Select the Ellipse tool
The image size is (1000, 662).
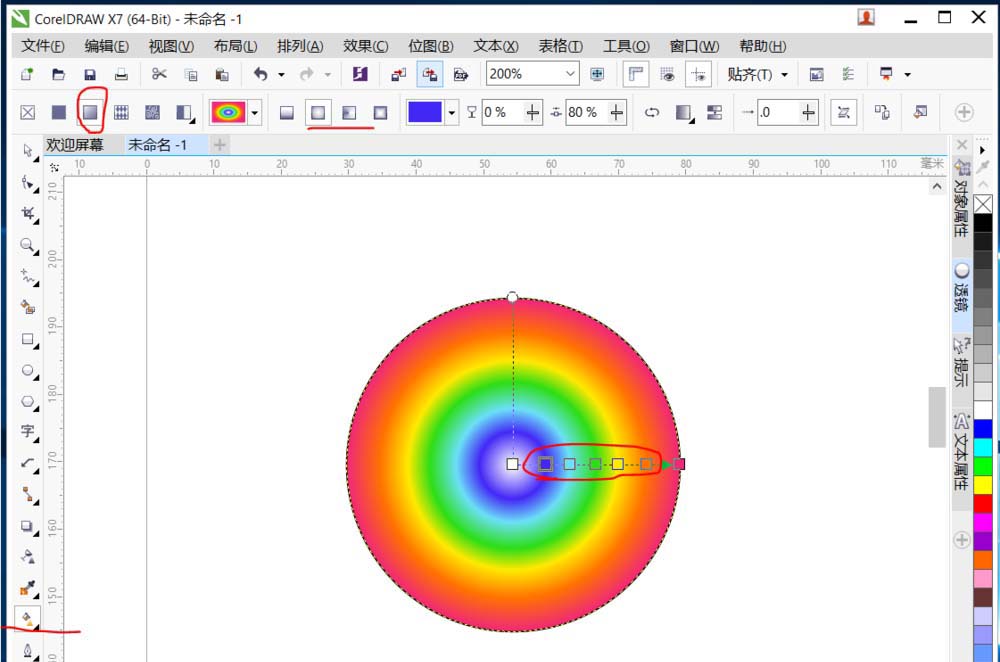tap(25, 372)
